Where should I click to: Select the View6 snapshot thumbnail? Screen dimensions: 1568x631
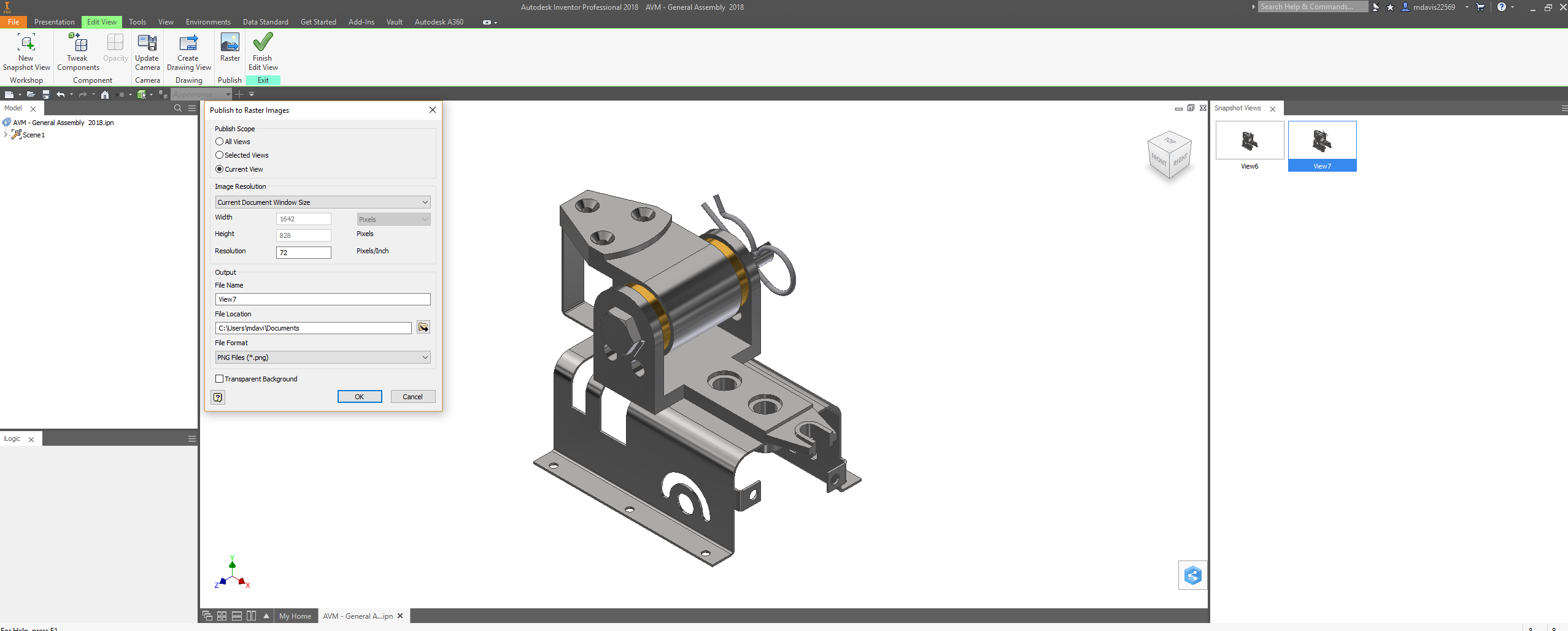click(x=1249, y=140)
